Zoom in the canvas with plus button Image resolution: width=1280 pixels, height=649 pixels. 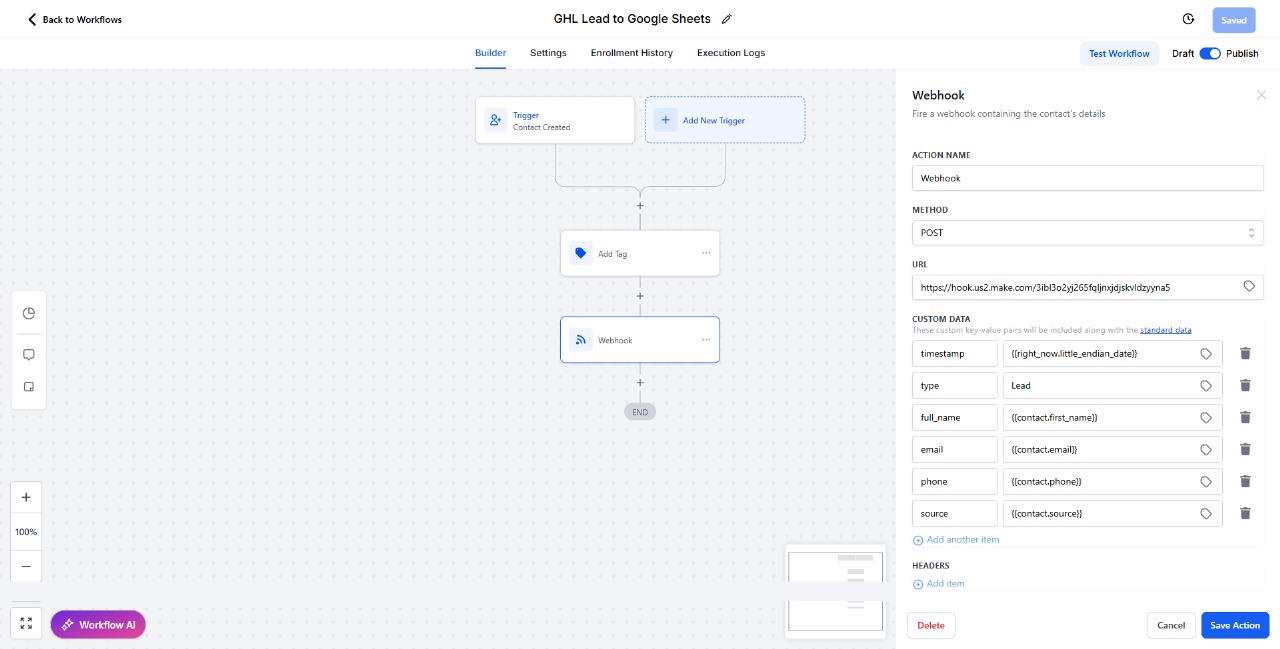tap(26, 498)
